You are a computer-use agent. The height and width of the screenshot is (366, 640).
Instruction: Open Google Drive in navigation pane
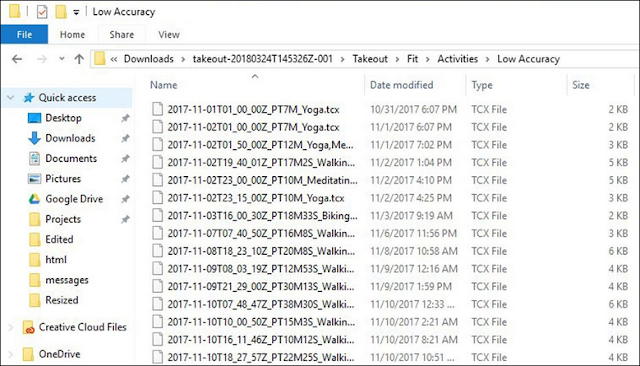(x=74, y=199)
